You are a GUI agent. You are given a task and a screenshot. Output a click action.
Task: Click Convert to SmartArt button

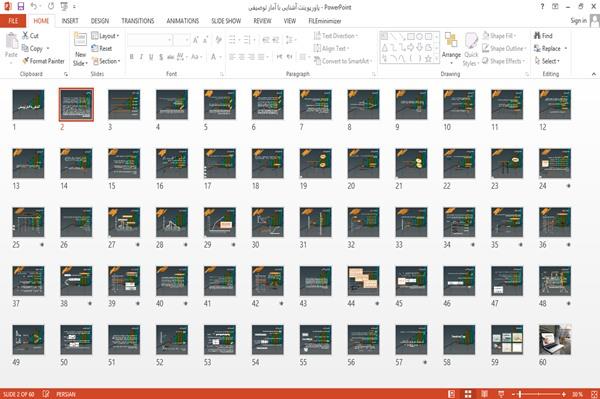(x=343, y=61)
